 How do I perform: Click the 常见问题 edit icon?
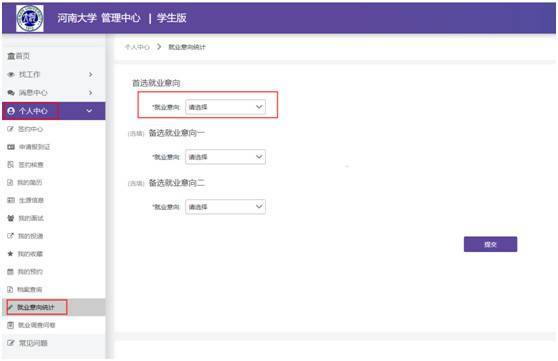tap(11, 343)
